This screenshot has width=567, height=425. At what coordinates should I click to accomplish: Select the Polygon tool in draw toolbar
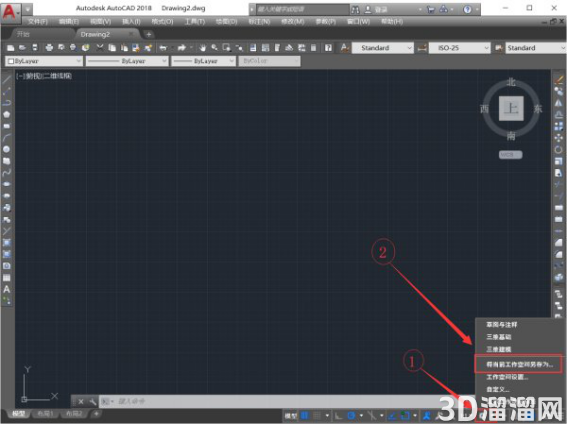point(7,115)
